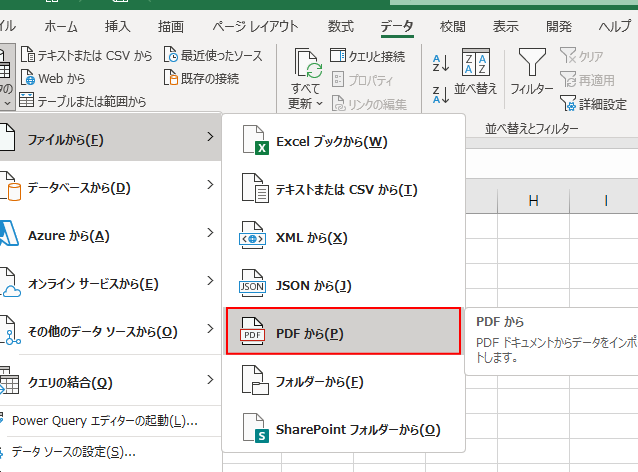This screenshot has width=638, height=472.
Task: Click the JSON file icon
Action: [253, 284]
